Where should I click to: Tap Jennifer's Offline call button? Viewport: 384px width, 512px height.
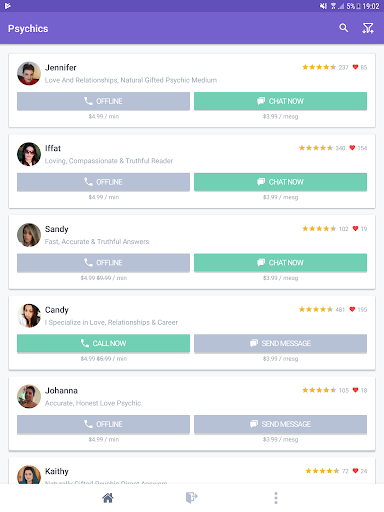click(103, 101)
